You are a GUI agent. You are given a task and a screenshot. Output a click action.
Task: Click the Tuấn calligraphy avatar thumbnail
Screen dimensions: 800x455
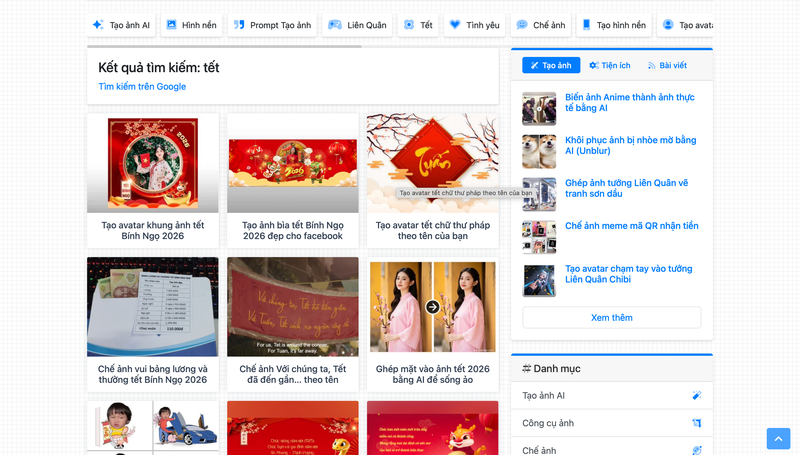pos(433,163)
